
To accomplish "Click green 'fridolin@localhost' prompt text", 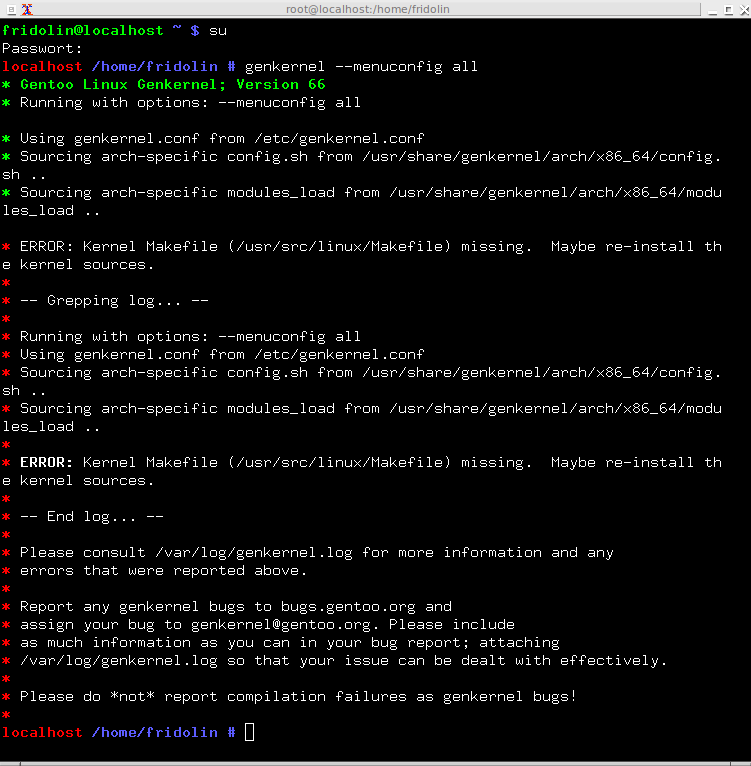I will click(83, 30).
